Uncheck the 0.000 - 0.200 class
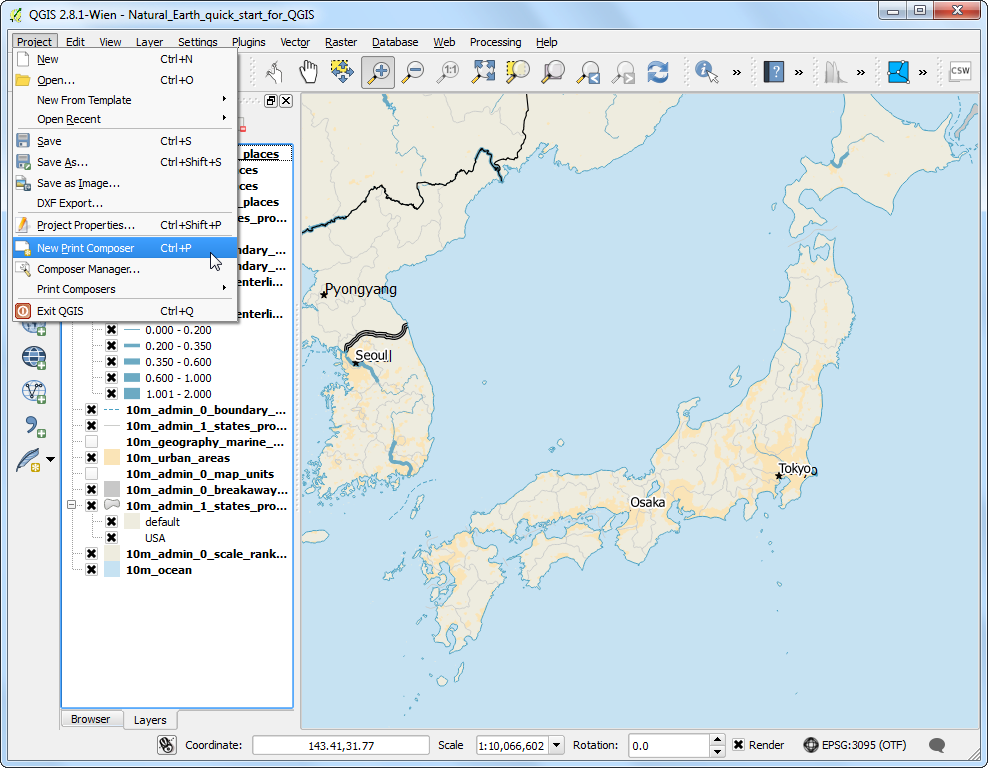The height and width of the screenshot is (768, 988). [112, 330]
